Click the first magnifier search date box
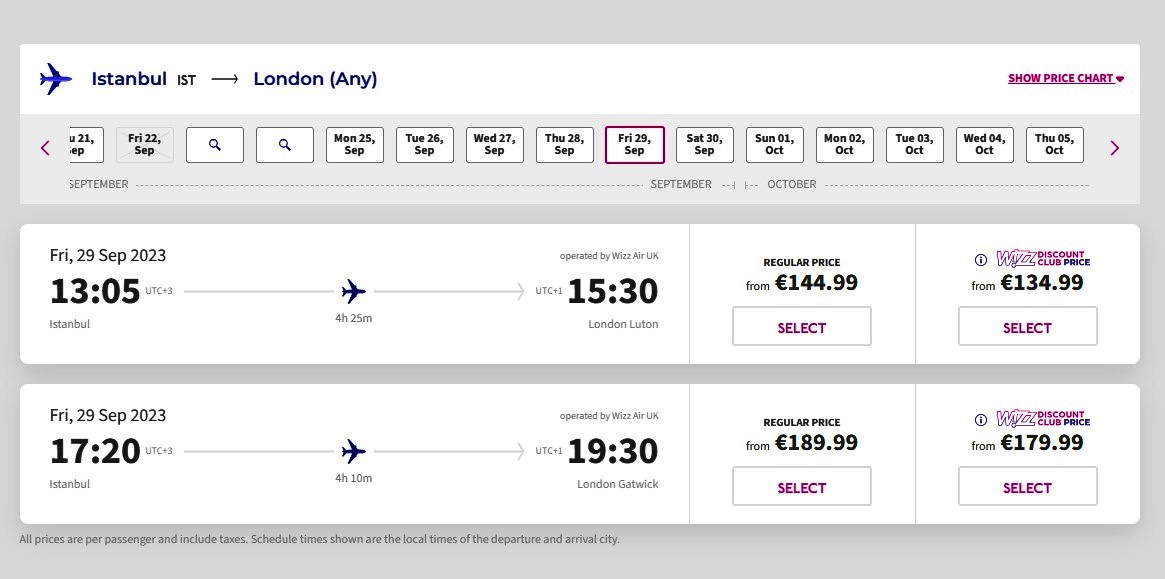Image resolution: width=1165 pixels, height=579 pixels. coord(215,145)
